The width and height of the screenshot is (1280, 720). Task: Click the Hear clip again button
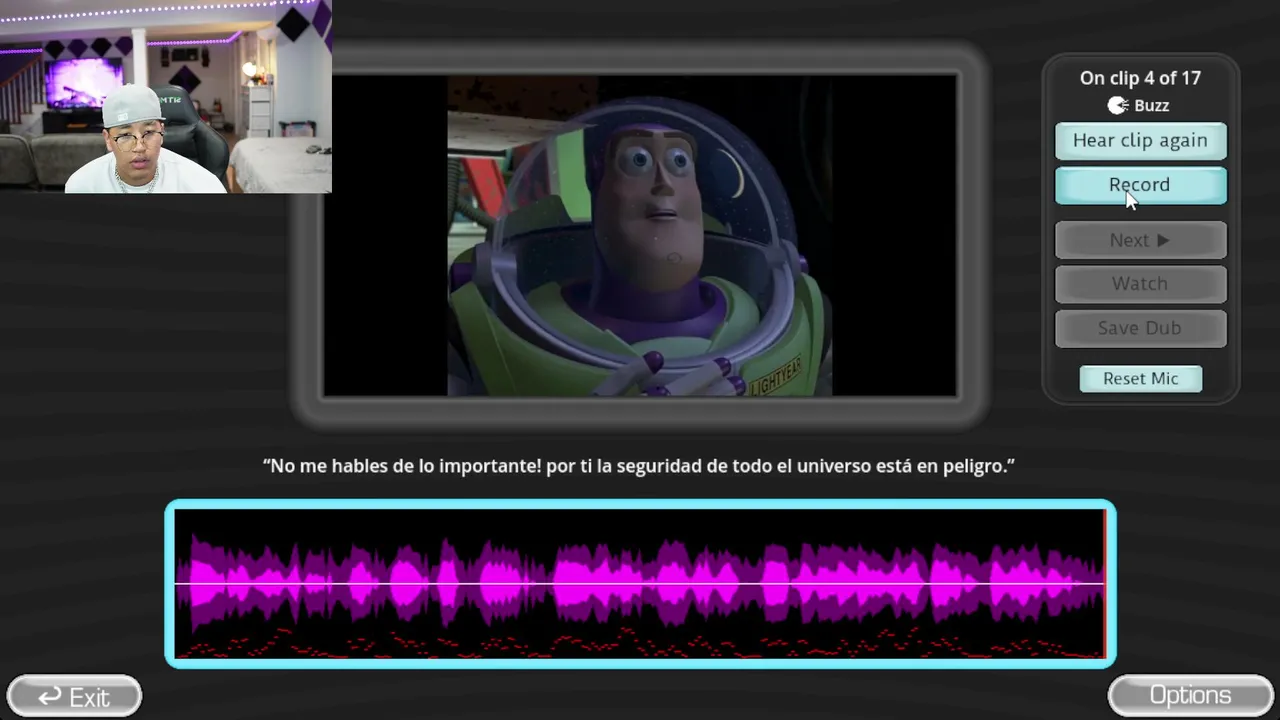coord(1140,141)
